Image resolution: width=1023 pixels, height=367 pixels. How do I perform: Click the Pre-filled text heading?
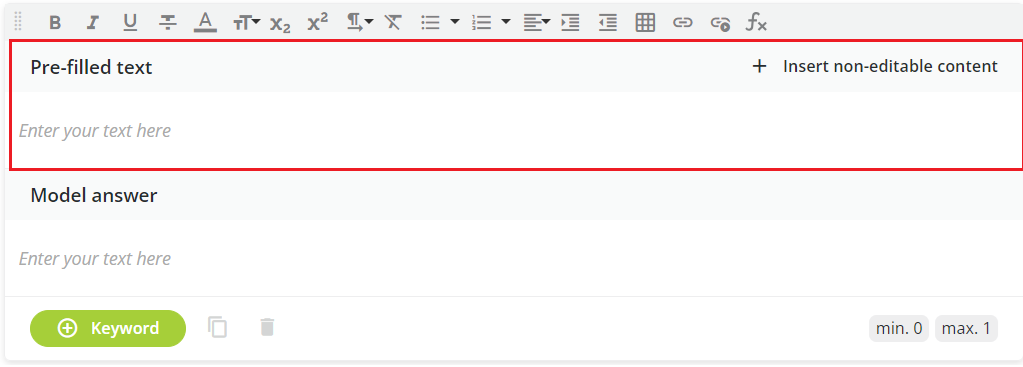(91, 67)
